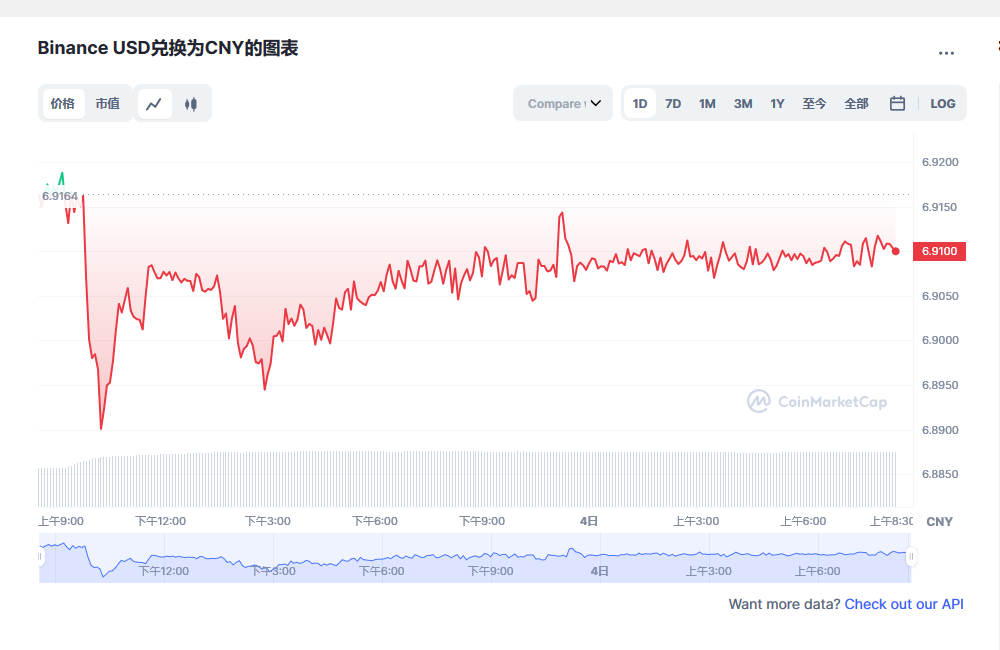The image size is (1000, 650).
Task: Choose the 3M time range
Action: tap(743, 103)
